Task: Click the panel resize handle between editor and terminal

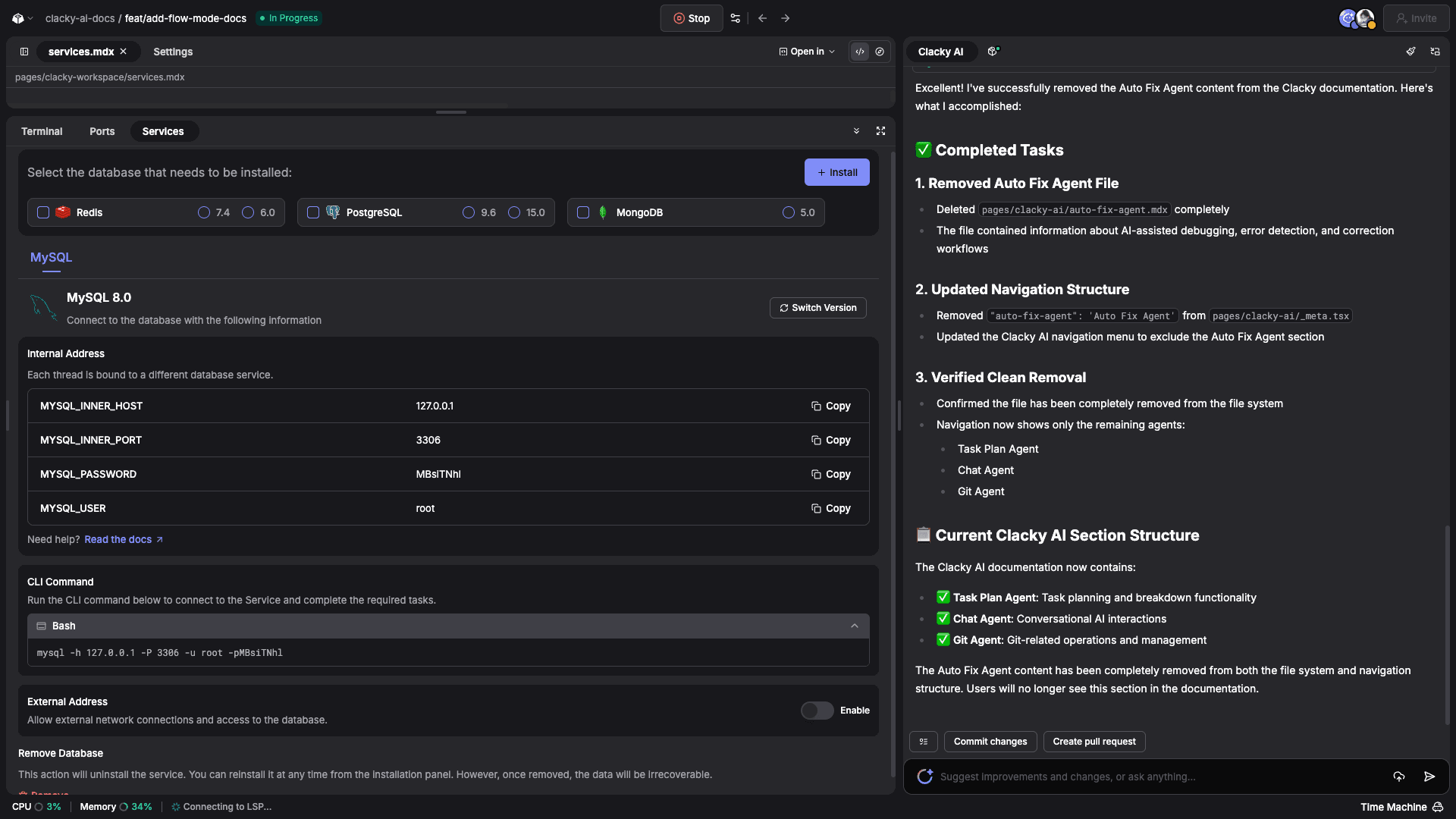Action: tap(450, 112)
